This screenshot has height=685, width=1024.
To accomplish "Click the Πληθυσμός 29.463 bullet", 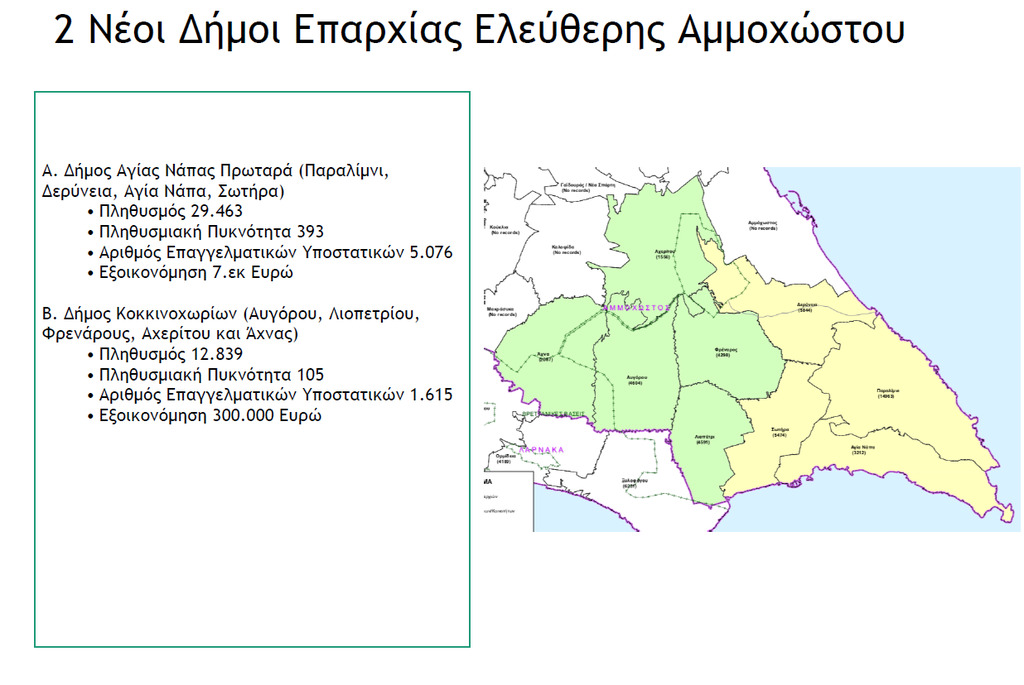I will point(170,211).
